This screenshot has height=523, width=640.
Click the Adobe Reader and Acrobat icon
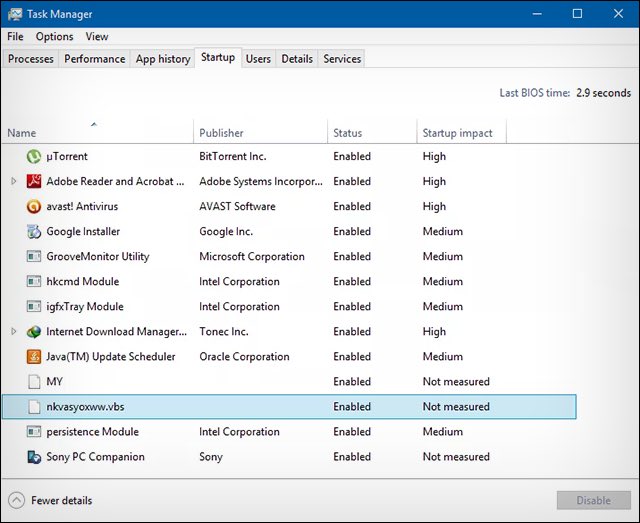[34, 181]
